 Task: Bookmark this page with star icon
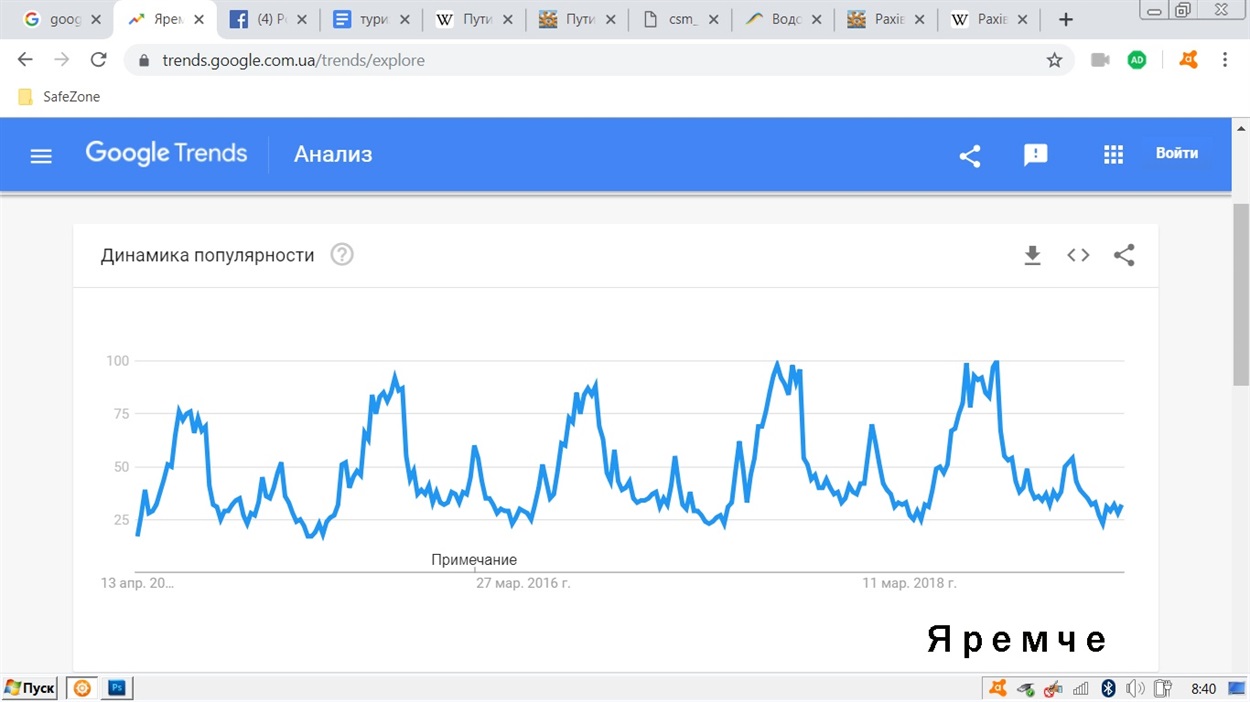pos(1054,60)
